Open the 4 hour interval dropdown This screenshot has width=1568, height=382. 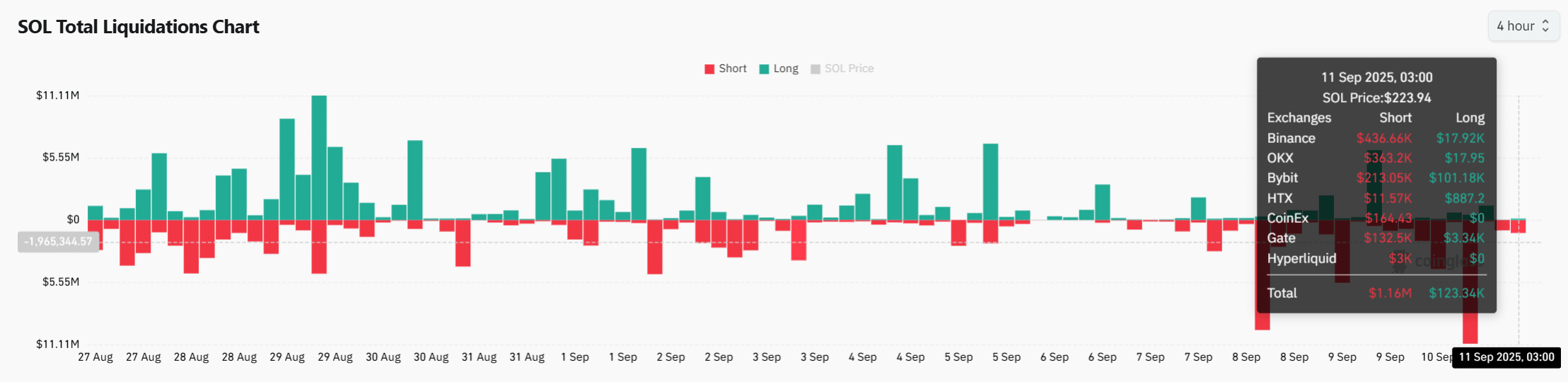[x=1523, y=26]
